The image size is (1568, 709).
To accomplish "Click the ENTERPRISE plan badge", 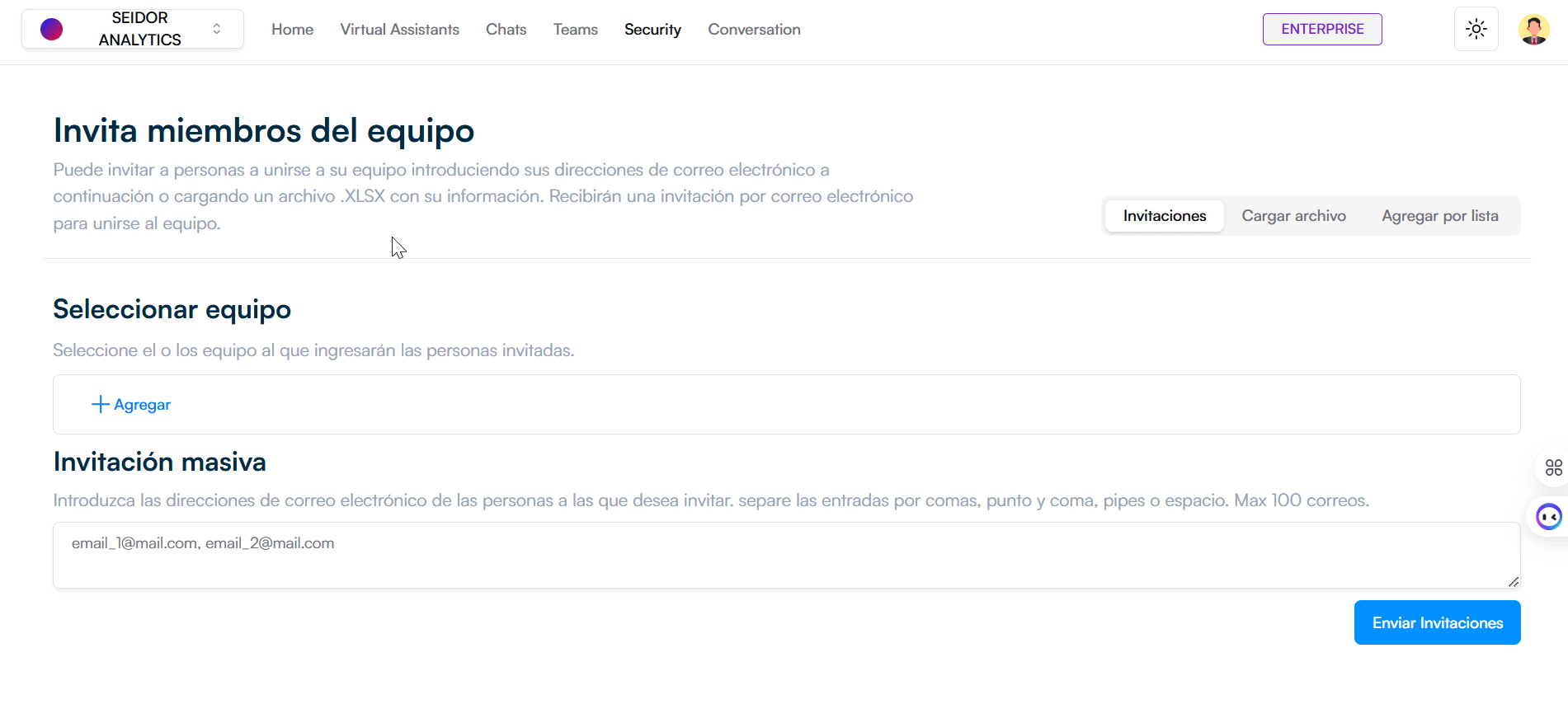I will [x=1321, y=29].
